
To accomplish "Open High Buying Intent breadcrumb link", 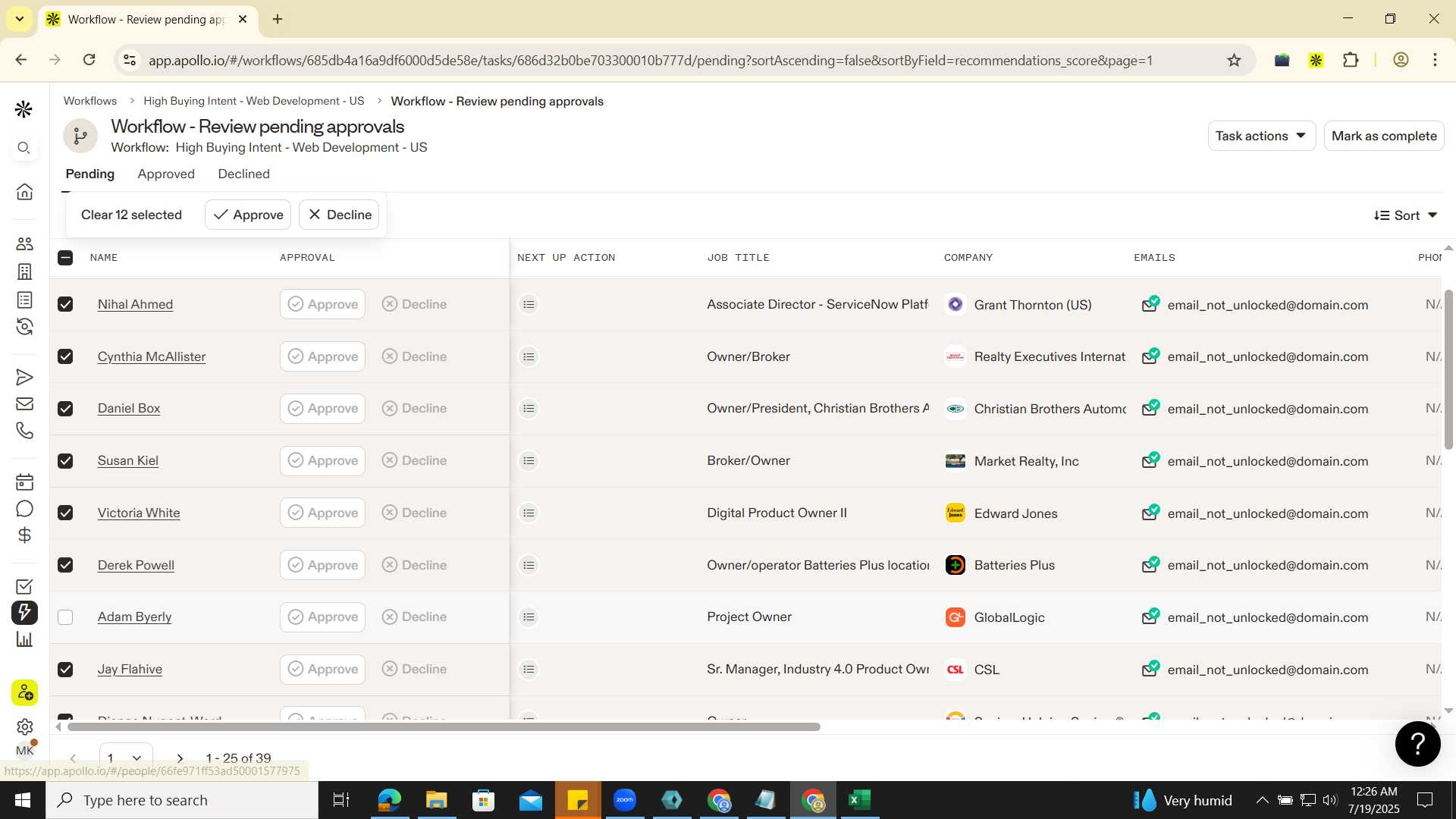I will [x=254, y=101].
